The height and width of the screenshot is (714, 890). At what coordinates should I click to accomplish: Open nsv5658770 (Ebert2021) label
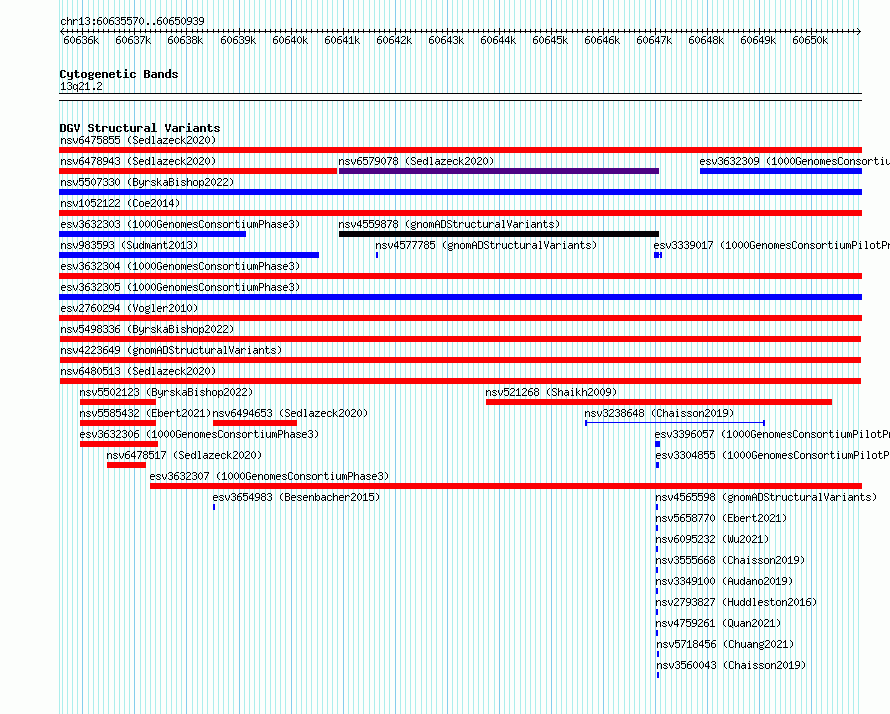pyautogui.click(x=721, y=518)
